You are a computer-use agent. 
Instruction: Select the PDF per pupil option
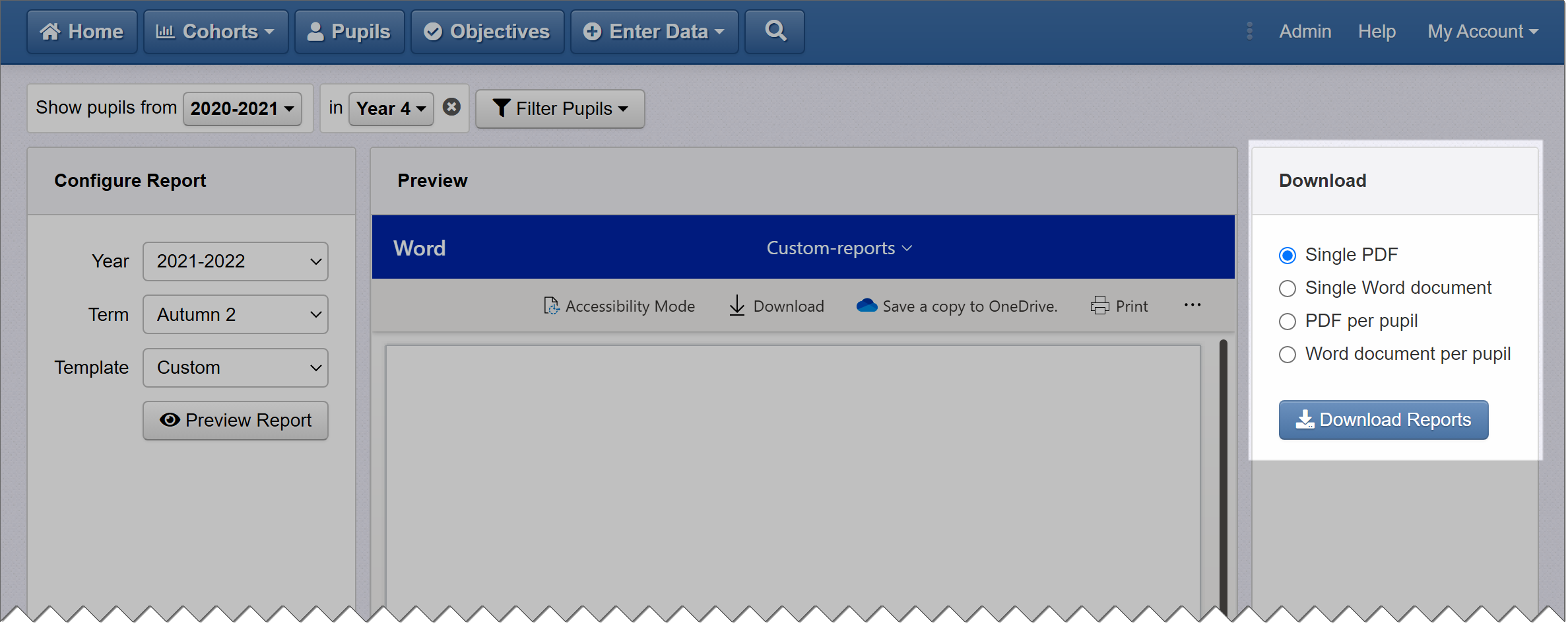[x=1287, y=322]
